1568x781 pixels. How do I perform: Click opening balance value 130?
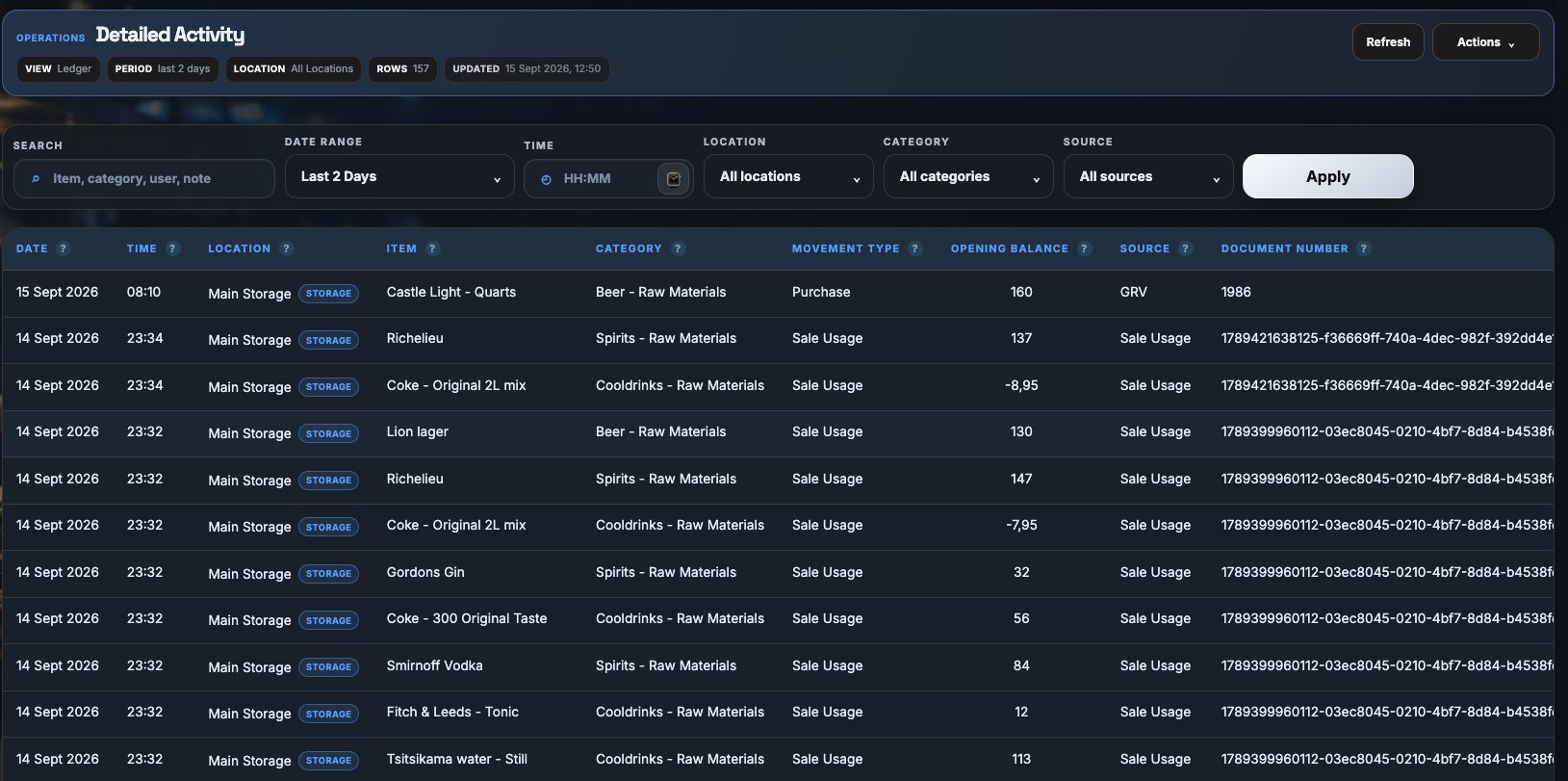pyautogui.click(x=1021, y=431)
